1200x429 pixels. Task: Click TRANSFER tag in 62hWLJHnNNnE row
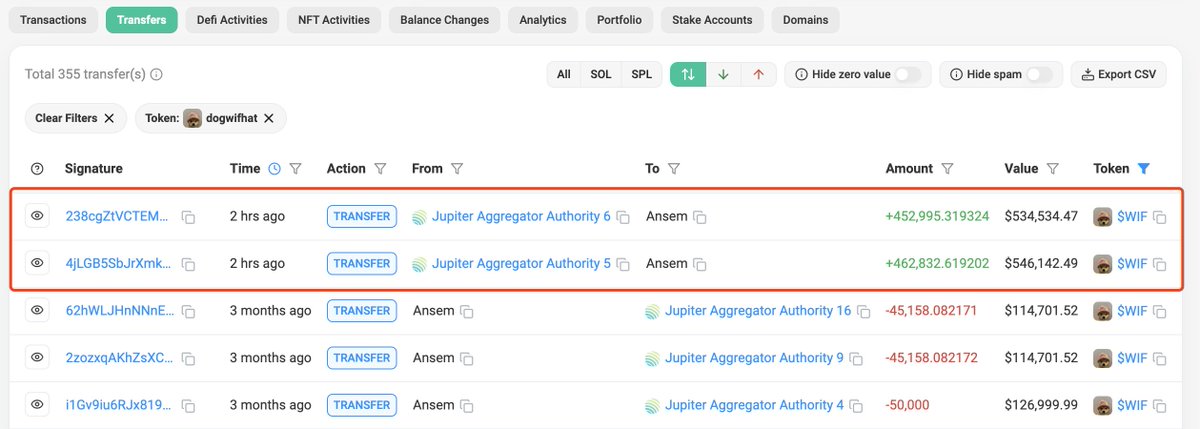[x=362, y=310]
